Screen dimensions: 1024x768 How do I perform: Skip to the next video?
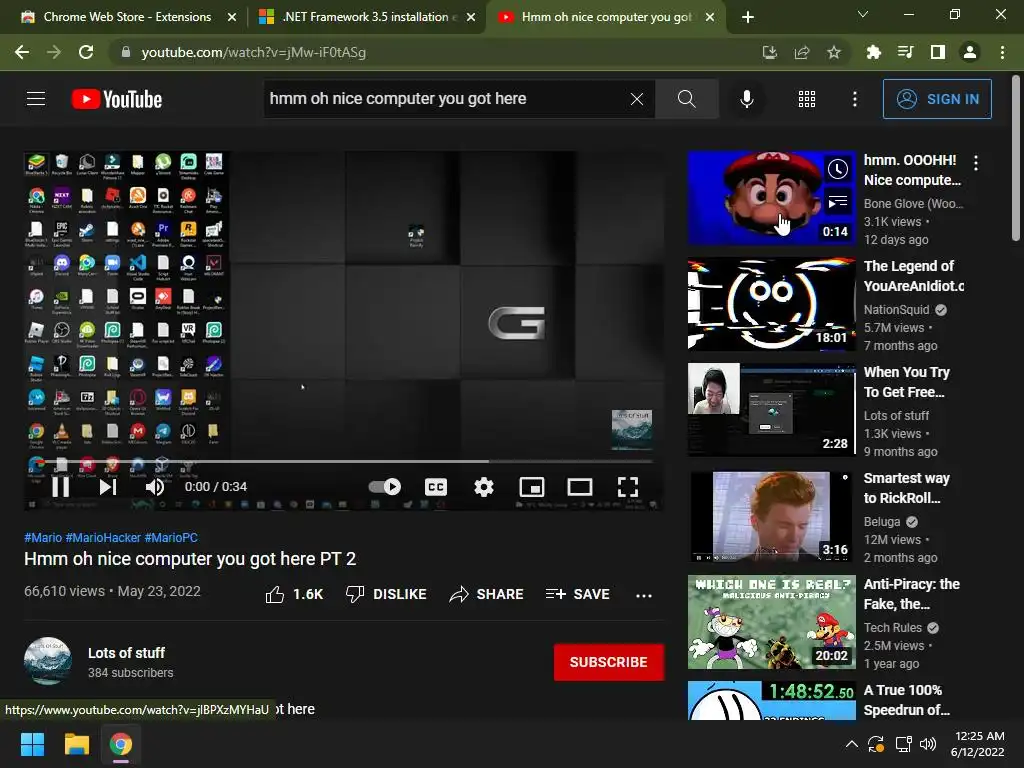pos(108,487)
